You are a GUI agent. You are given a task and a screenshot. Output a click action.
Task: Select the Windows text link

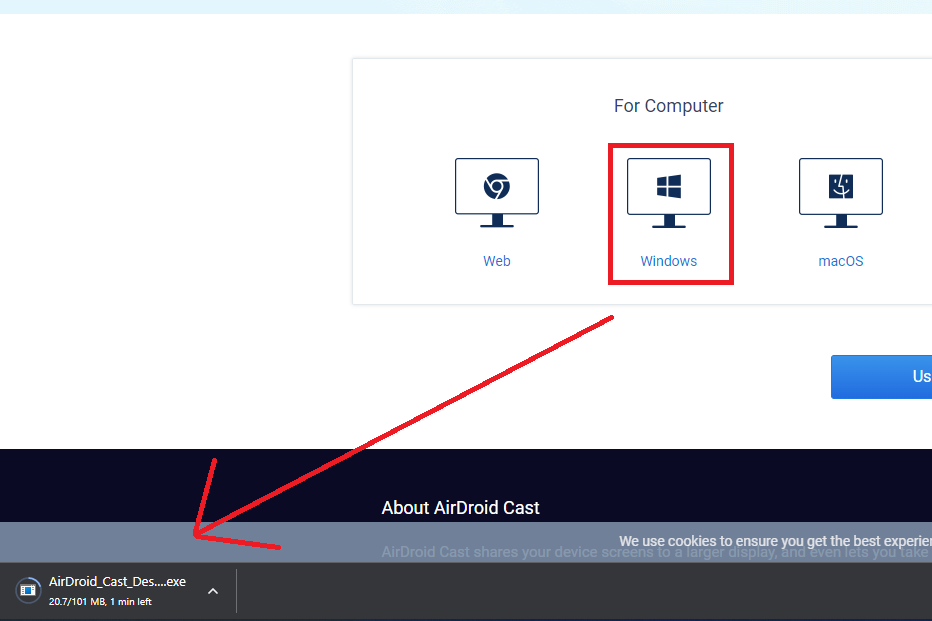[669, 261]
